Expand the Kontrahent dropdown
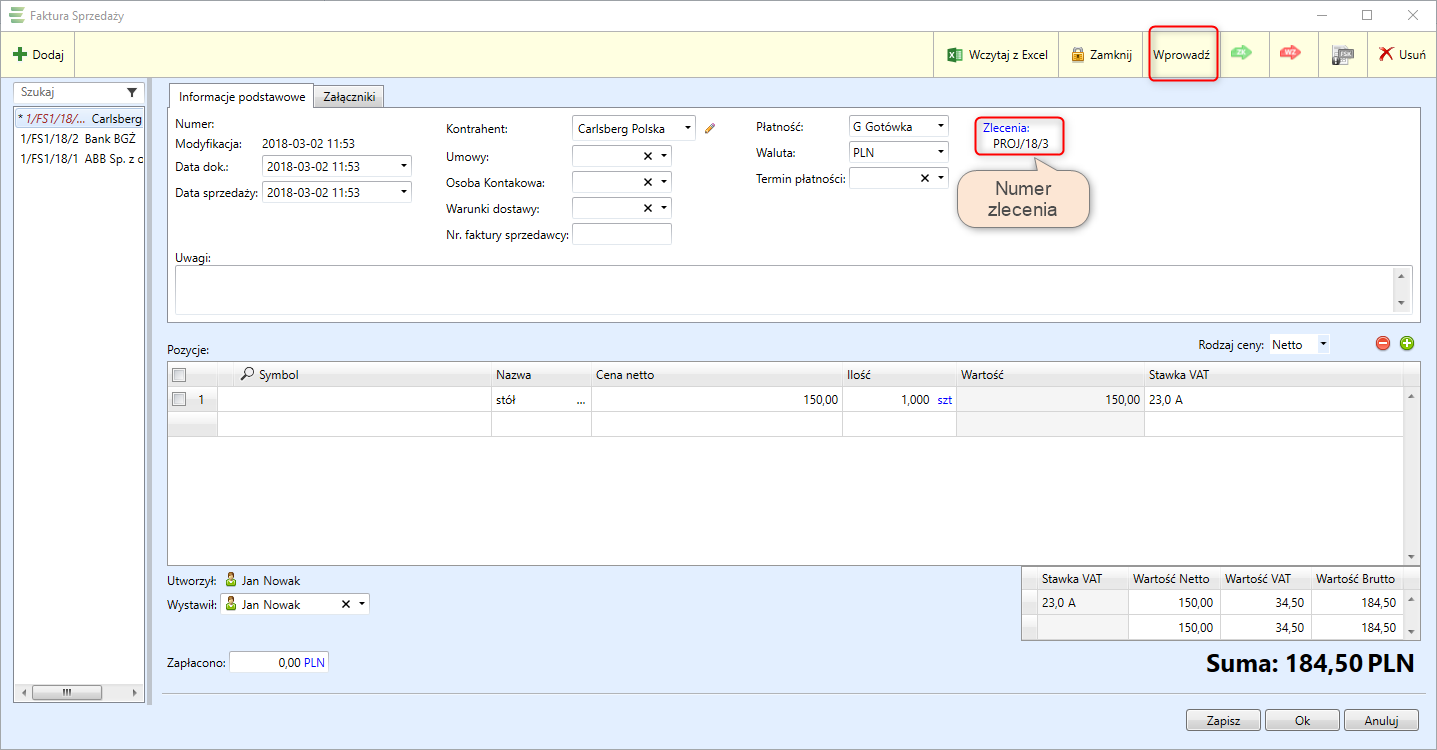Screen dimensions: 1437x750 687,128
